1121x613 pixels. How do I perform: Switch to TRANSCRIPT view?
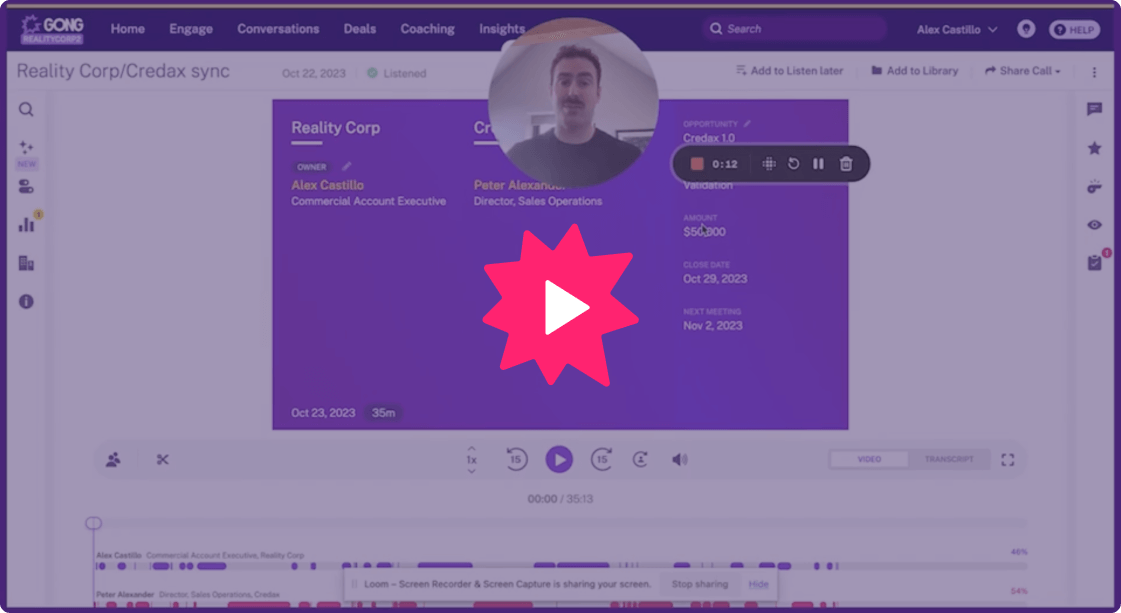click(x=949, y=459)
